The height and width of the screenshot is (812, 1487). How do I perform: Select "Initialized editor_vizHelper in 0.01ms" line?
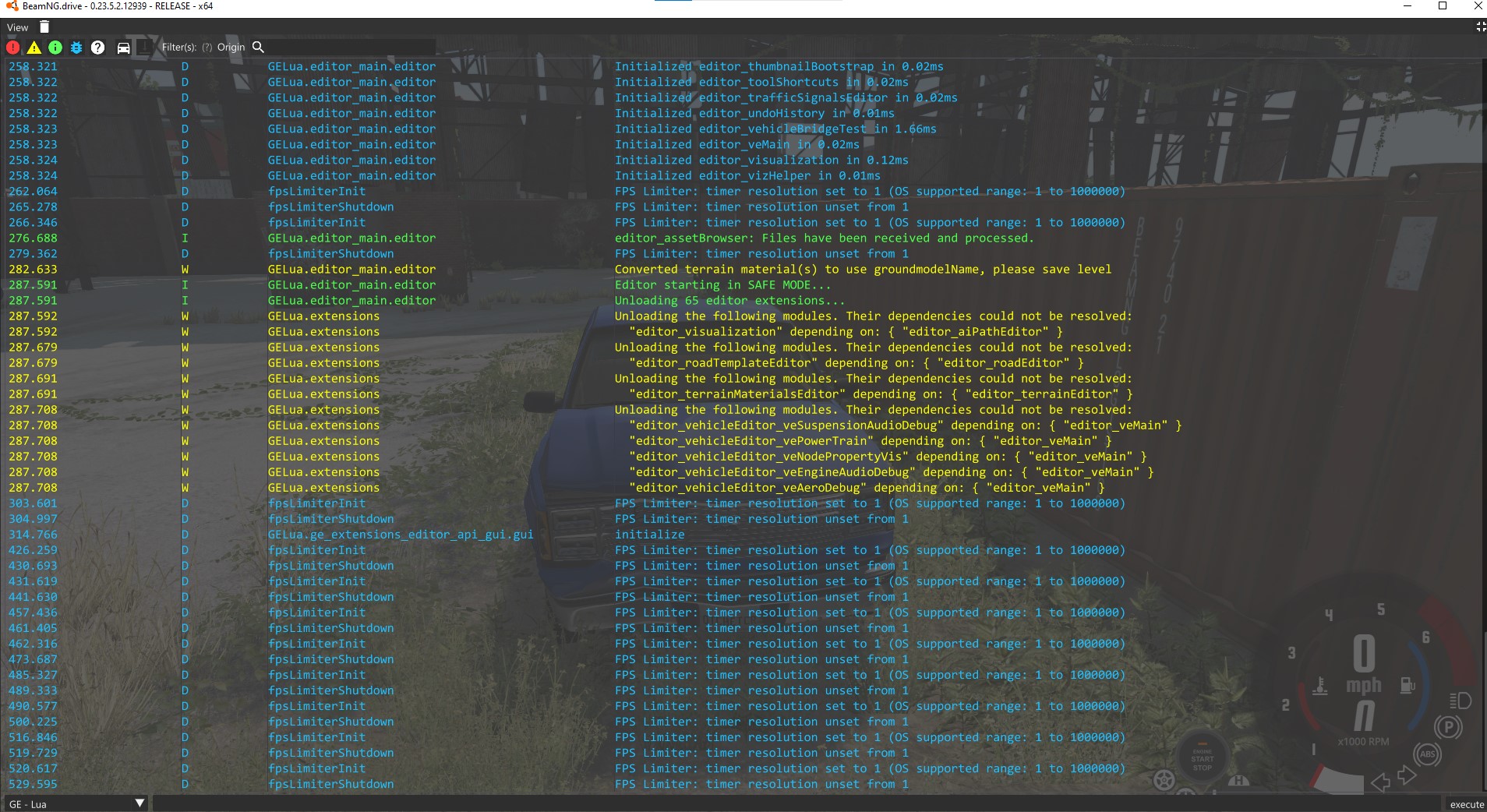pyautogui.click(x=747, y=176)
